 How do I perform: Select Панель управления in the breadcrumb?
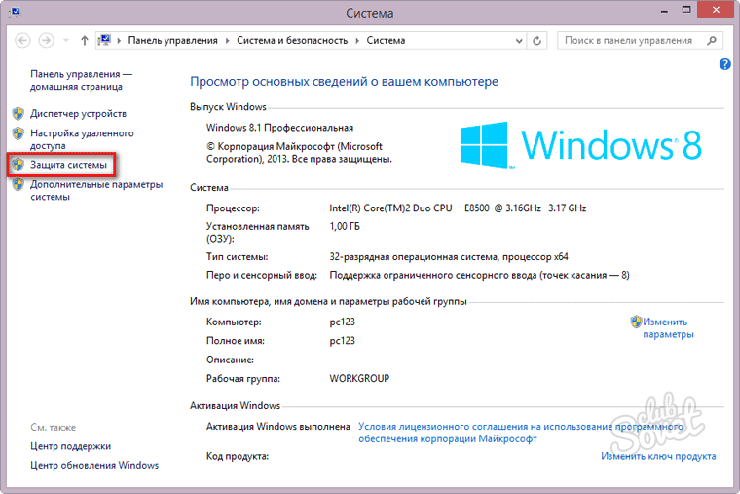coord(172,41)
